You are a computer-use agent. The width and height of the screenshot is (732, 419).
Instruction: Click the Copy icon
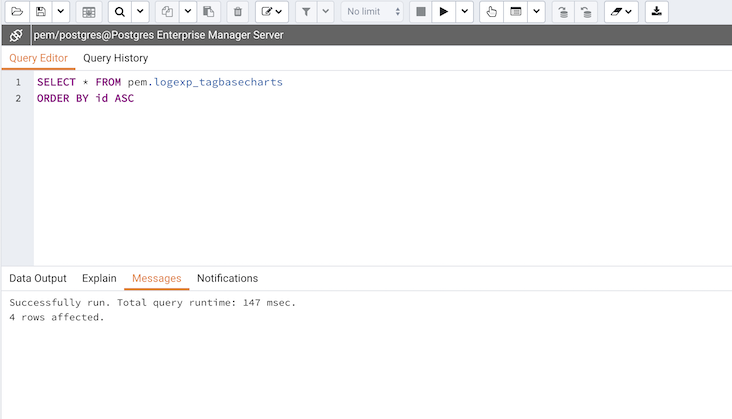[167, 12]
